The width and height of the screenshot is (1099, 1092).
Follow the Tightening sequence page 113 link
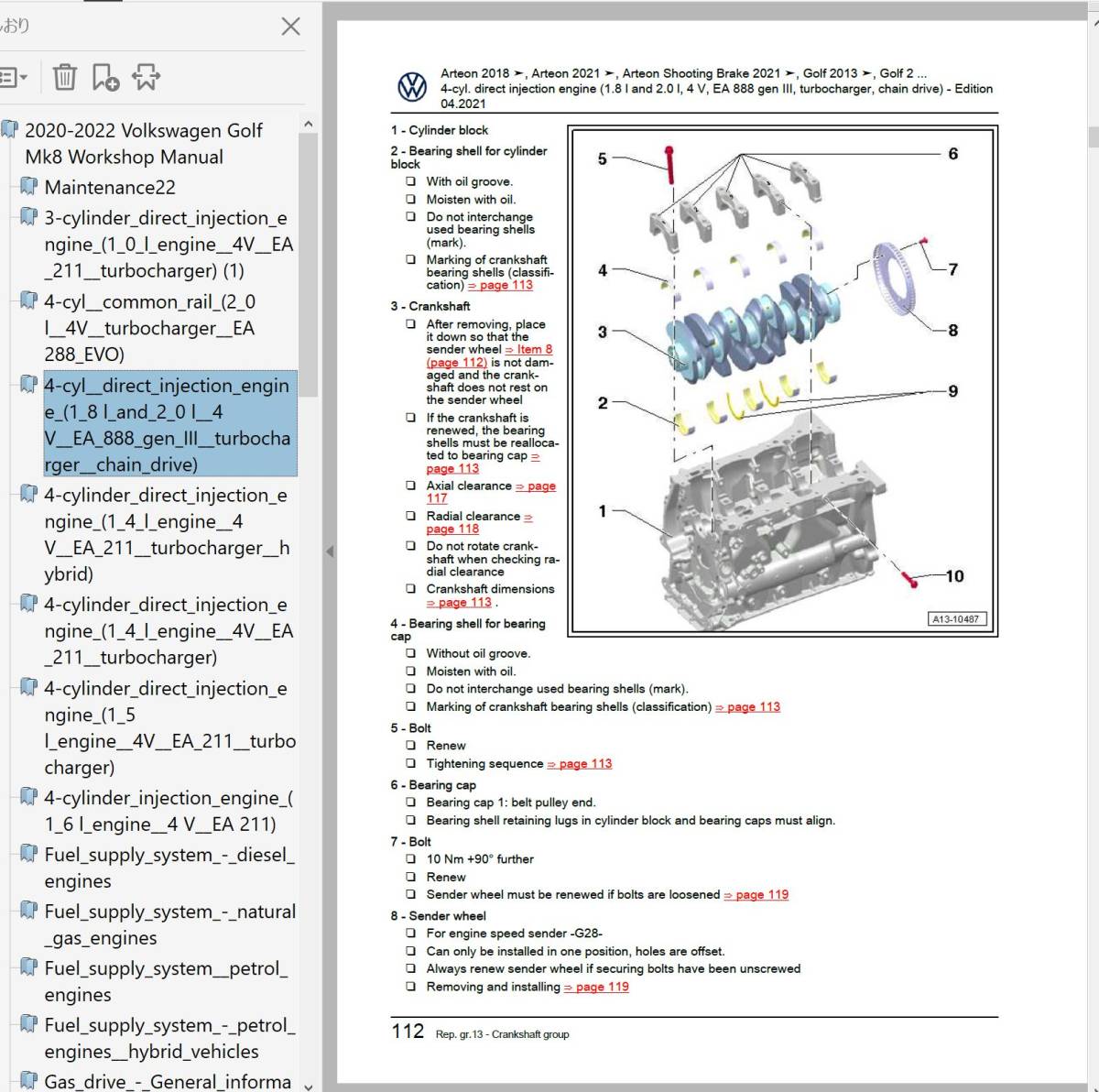(580, 764)
